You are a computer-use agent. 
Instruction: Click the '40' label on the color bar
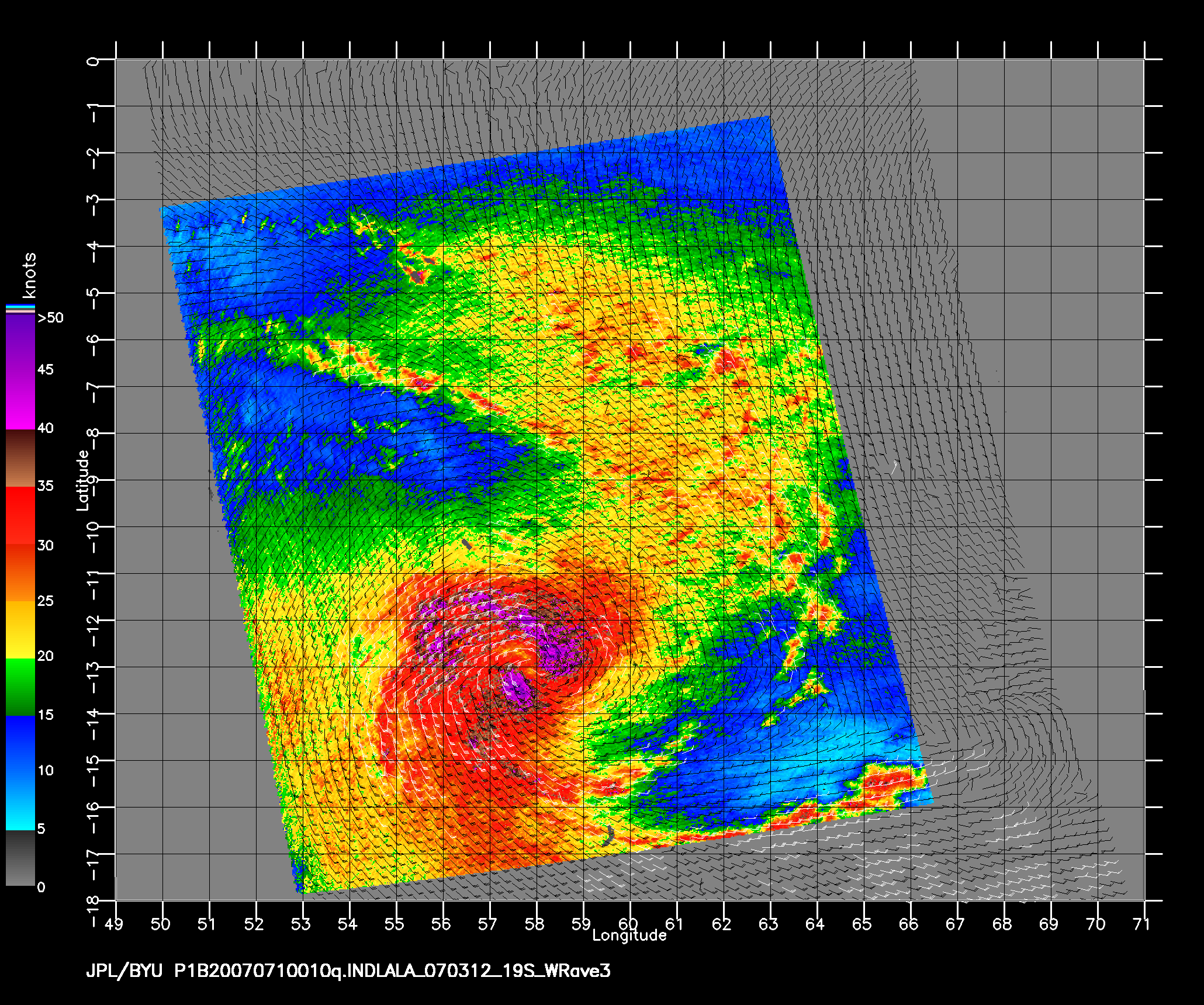45,428
